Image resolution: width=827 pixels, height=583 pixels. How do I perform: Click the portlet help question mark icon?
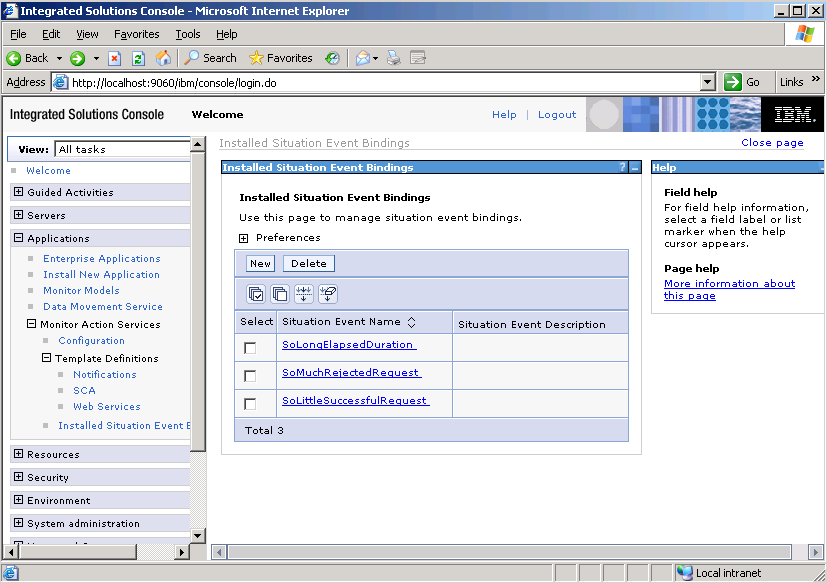click(623, 167)
